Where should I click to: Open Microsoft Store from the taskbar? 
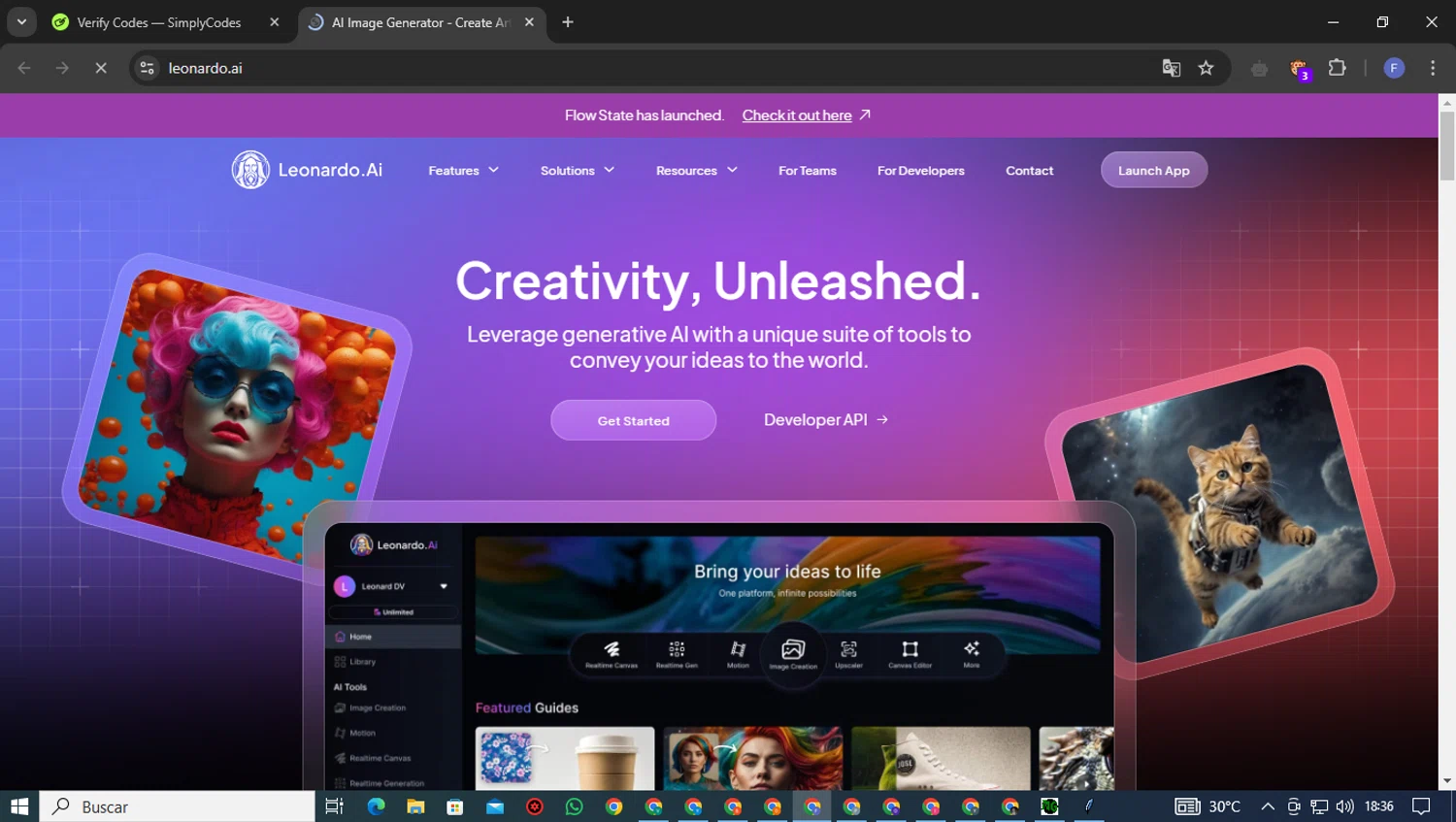[455, 806]
